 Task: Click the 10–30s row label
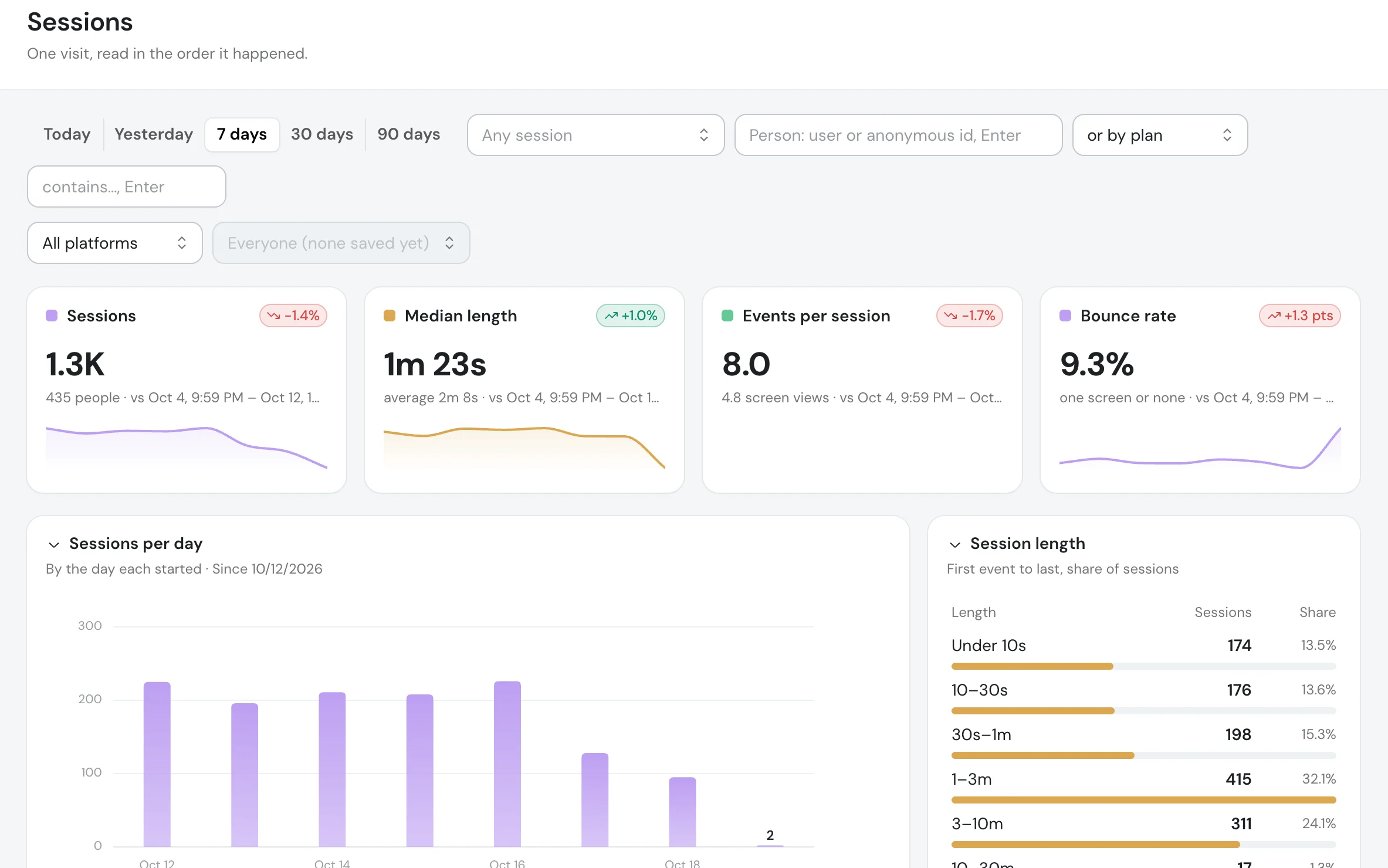pos(980,690)
